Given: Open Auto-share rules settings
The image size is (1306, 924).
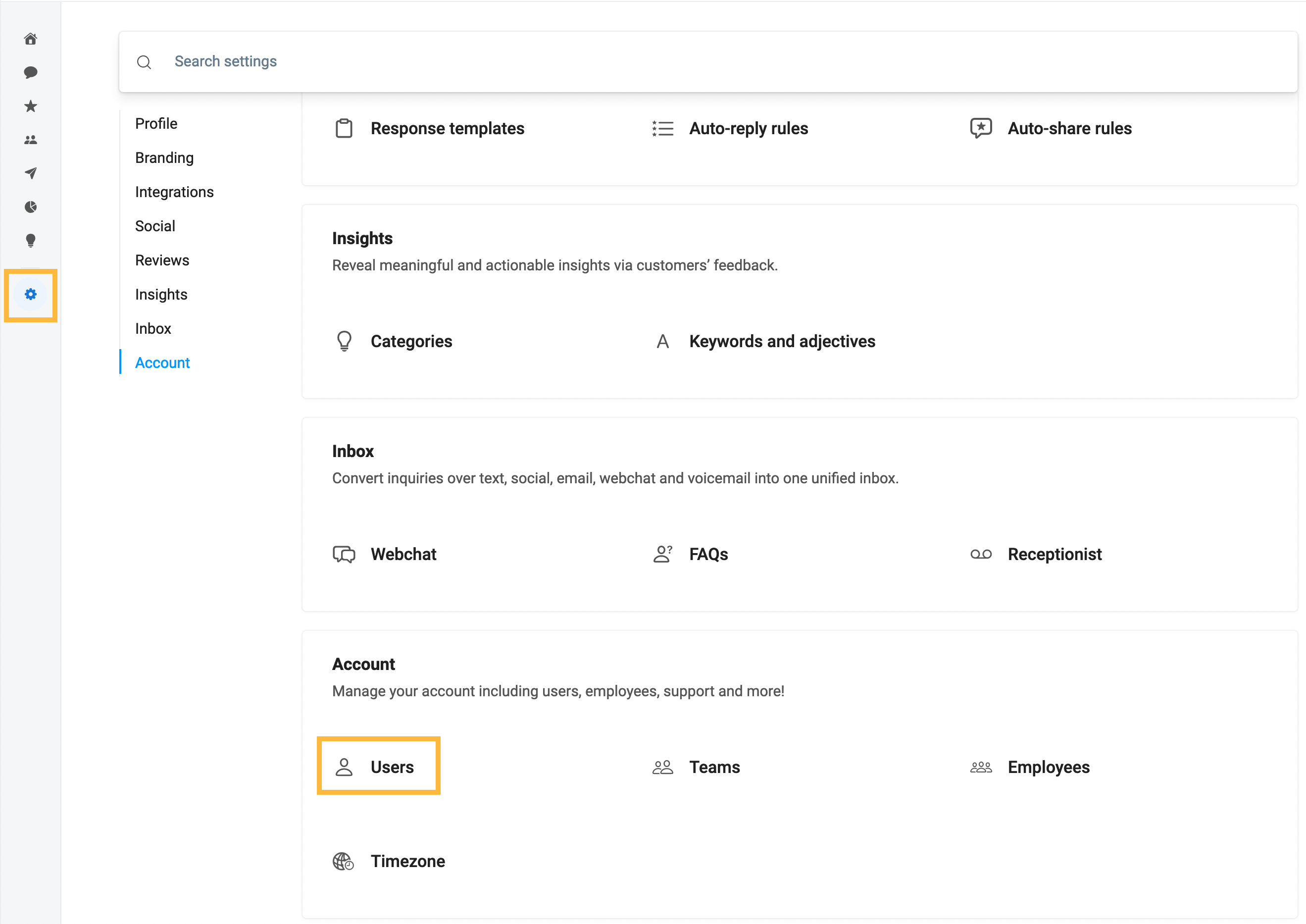Looking at the screenshot, I should [x=1070, y=129].
